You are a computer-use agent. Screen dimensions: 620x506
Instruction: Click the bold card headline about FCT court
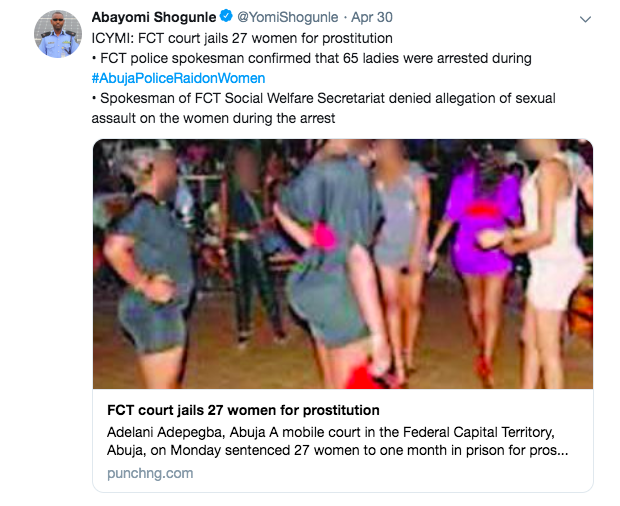(x=243, y=410)
